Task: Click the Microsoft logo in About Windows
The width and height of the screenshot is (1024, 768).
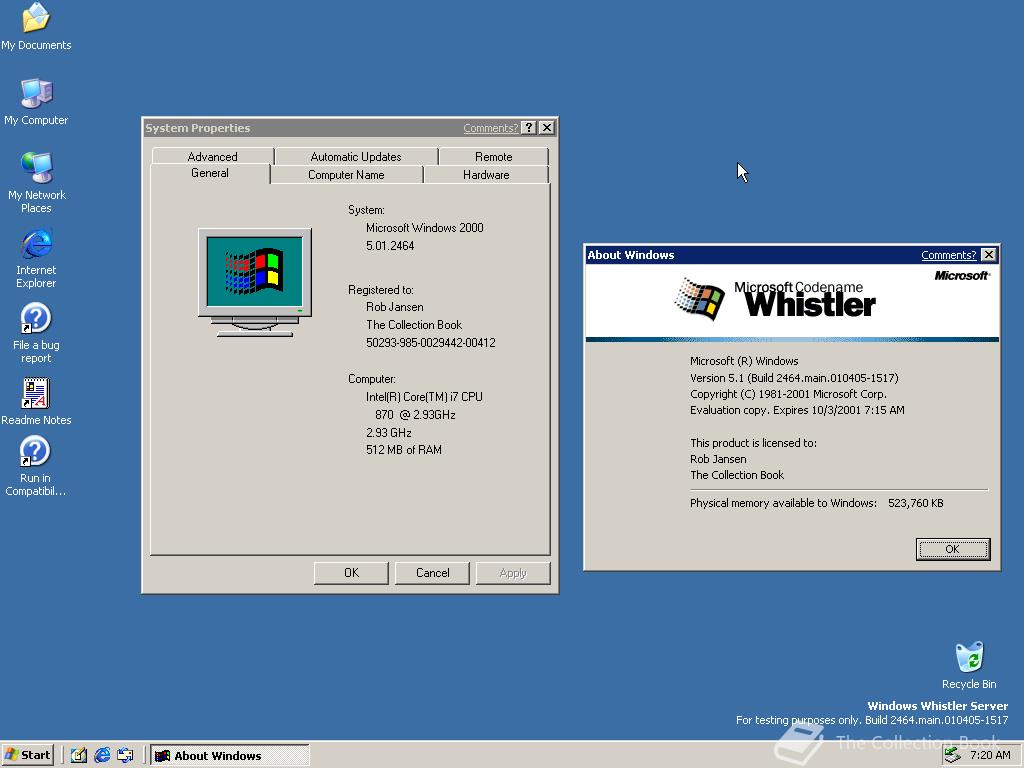Action: coord(962,276)
